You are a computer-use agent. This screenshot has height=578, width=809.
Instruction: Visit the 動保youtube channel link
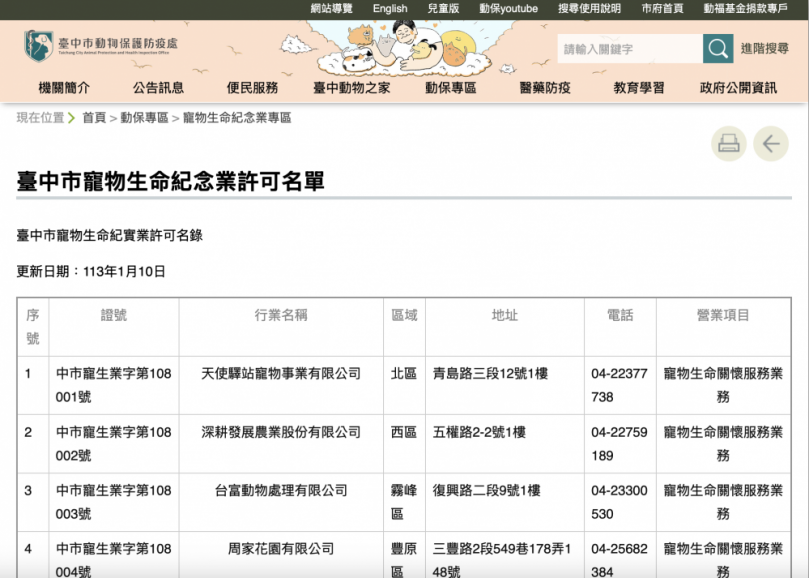click(506, 8)
